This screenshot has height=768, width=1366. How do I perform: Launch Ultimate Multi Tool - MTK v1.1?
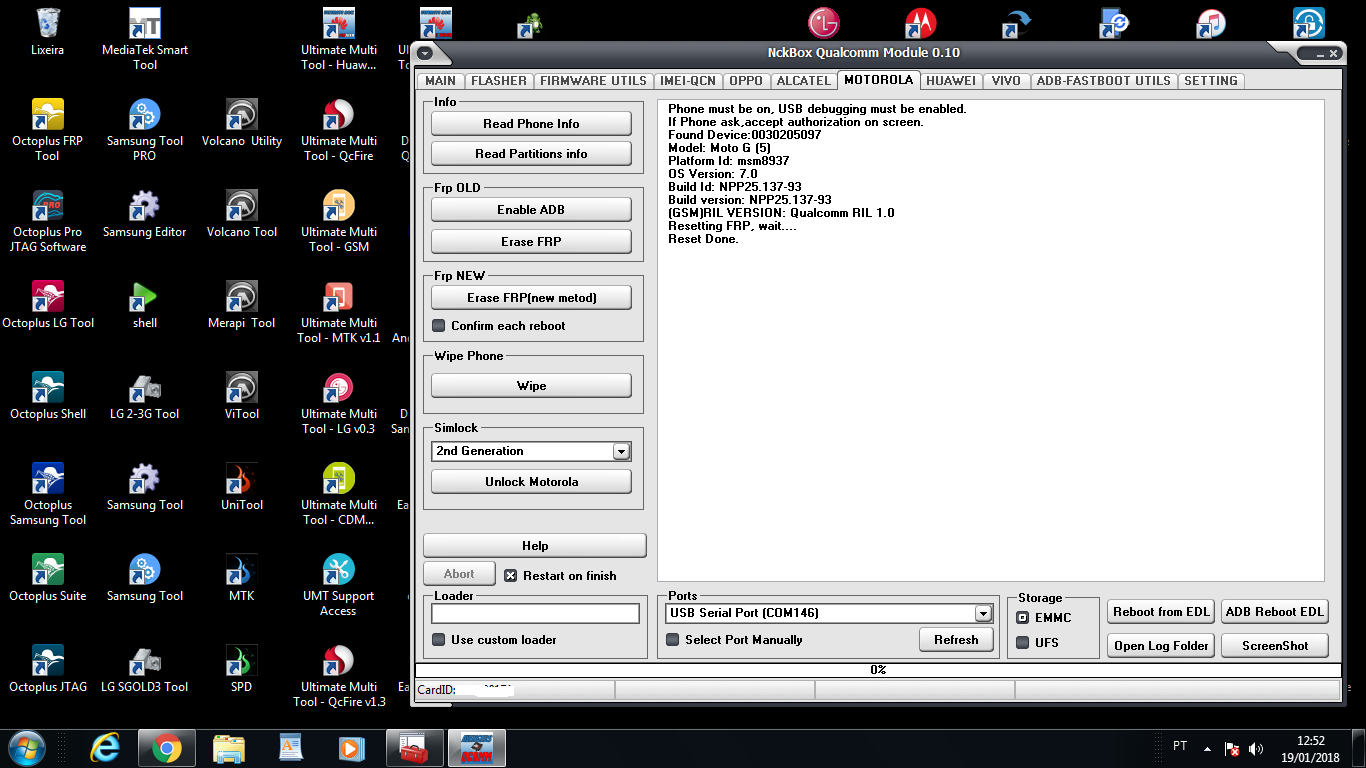[x=339, y=312]
